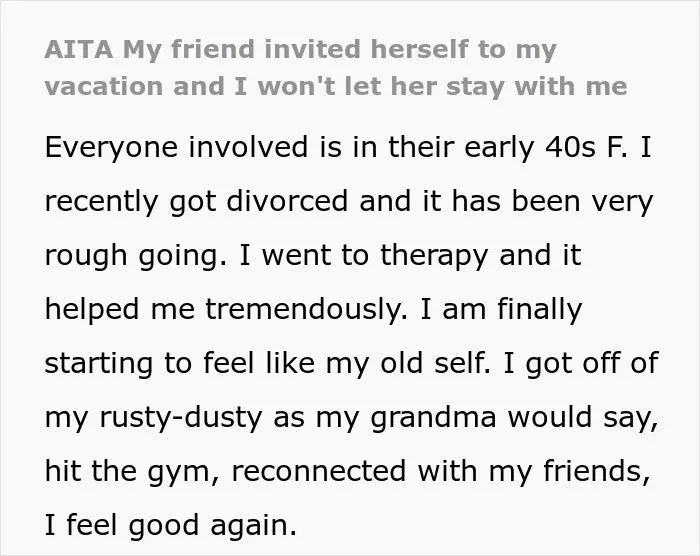Click the phrase "I am finally"

(501, 310)
